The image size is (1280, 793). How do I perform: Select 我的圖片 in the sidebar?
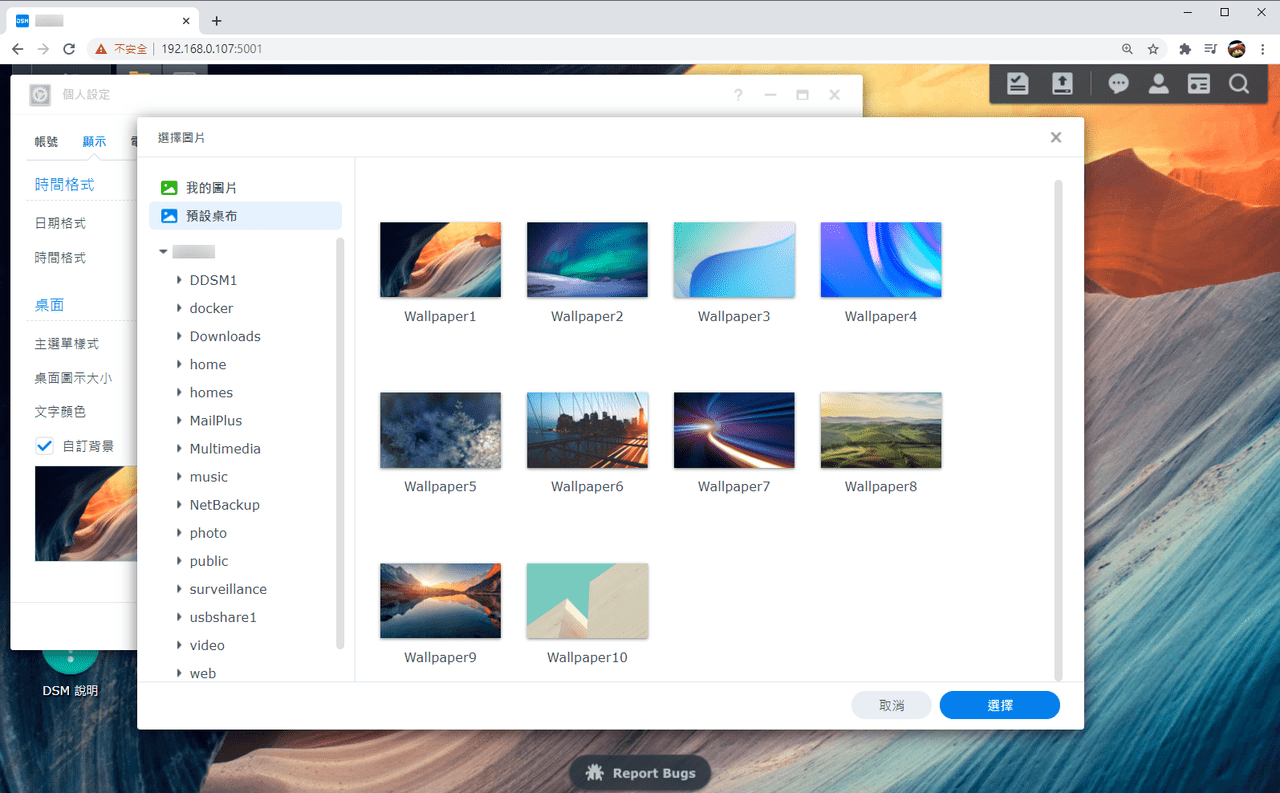tap(245, 187)
